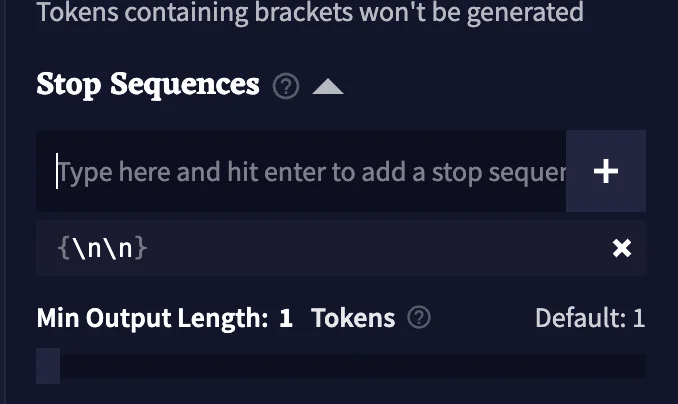The height and width of the screenshot is (404, 678).
Task: Click the Tokens unit label
Action: (x=353, y=318)
